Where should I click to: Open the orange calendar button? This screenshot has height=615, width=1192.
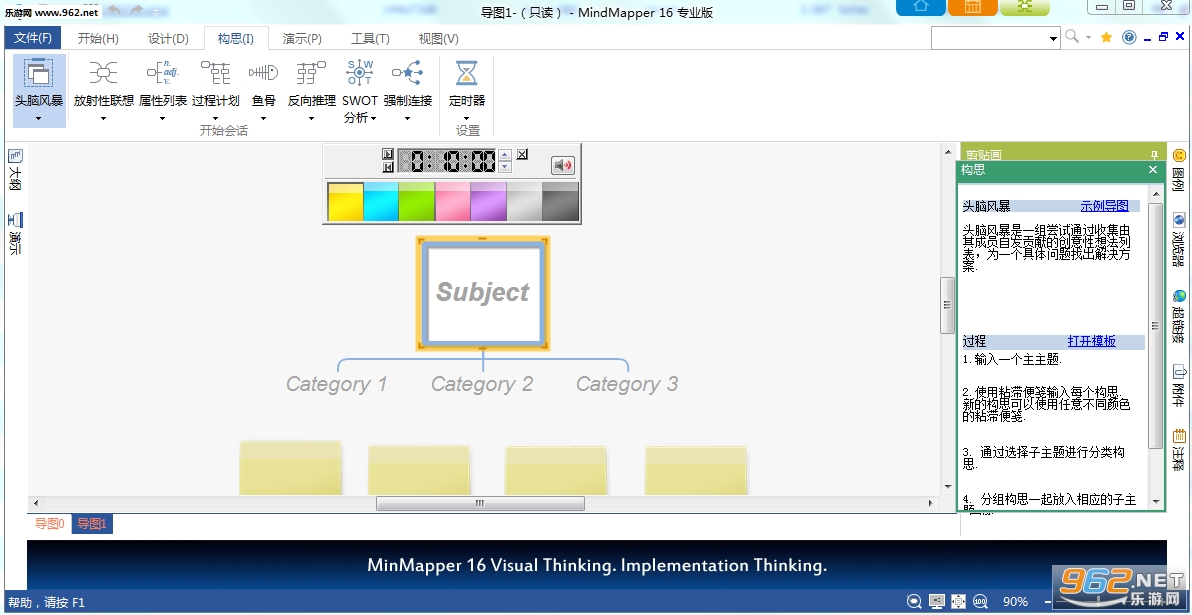pyautogui.click(x=972, y=7)
